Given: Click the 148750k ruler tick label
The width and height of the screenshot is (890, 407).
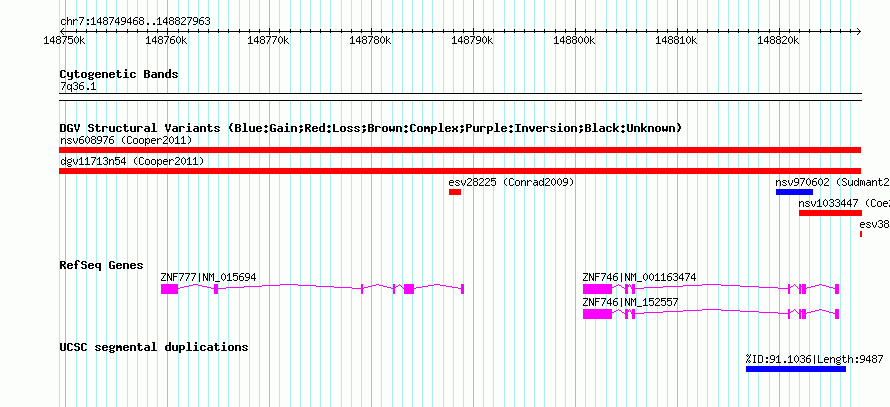Looking at the screenshot, I should (x=65, y=41).
